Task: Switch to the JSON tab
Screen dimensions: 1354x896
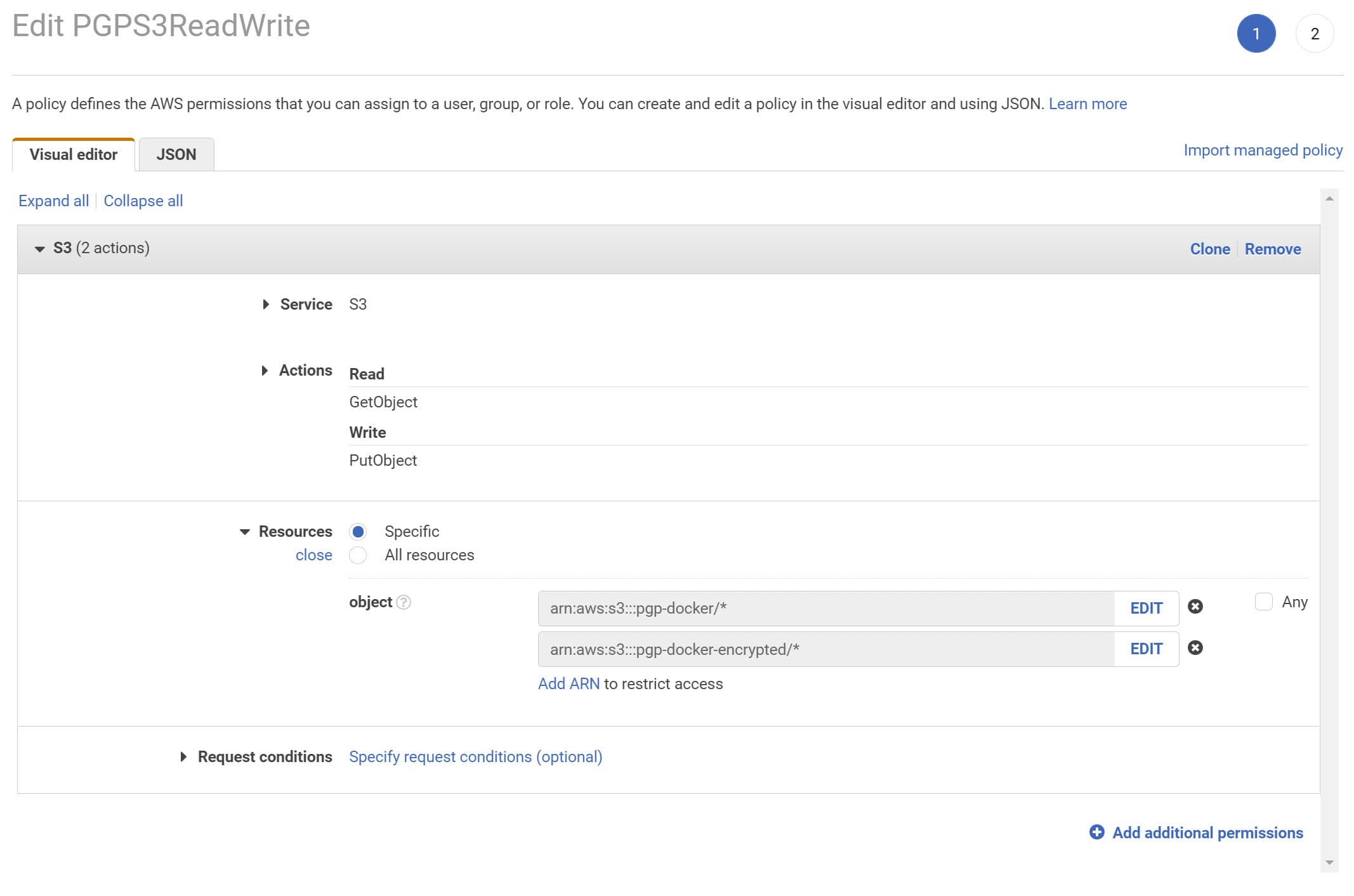Action: [175, 153]
